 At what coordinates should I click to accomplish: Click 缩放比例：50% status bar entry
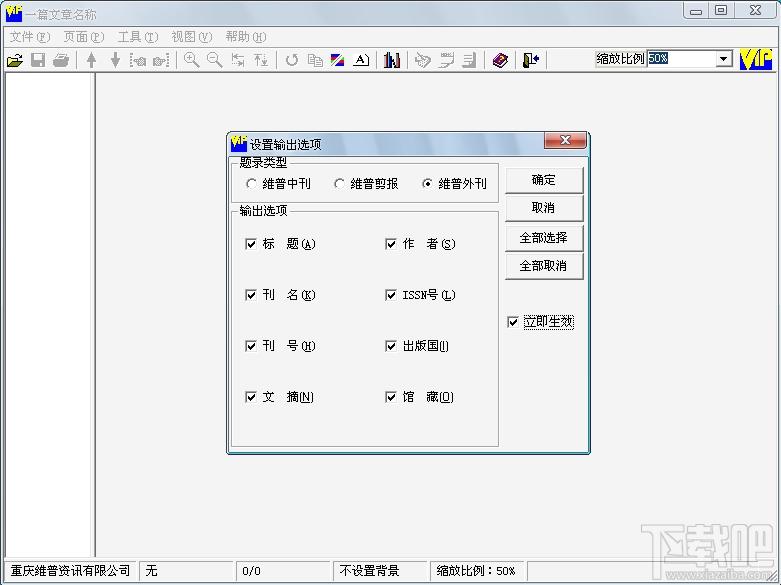(x=476, y=571)
